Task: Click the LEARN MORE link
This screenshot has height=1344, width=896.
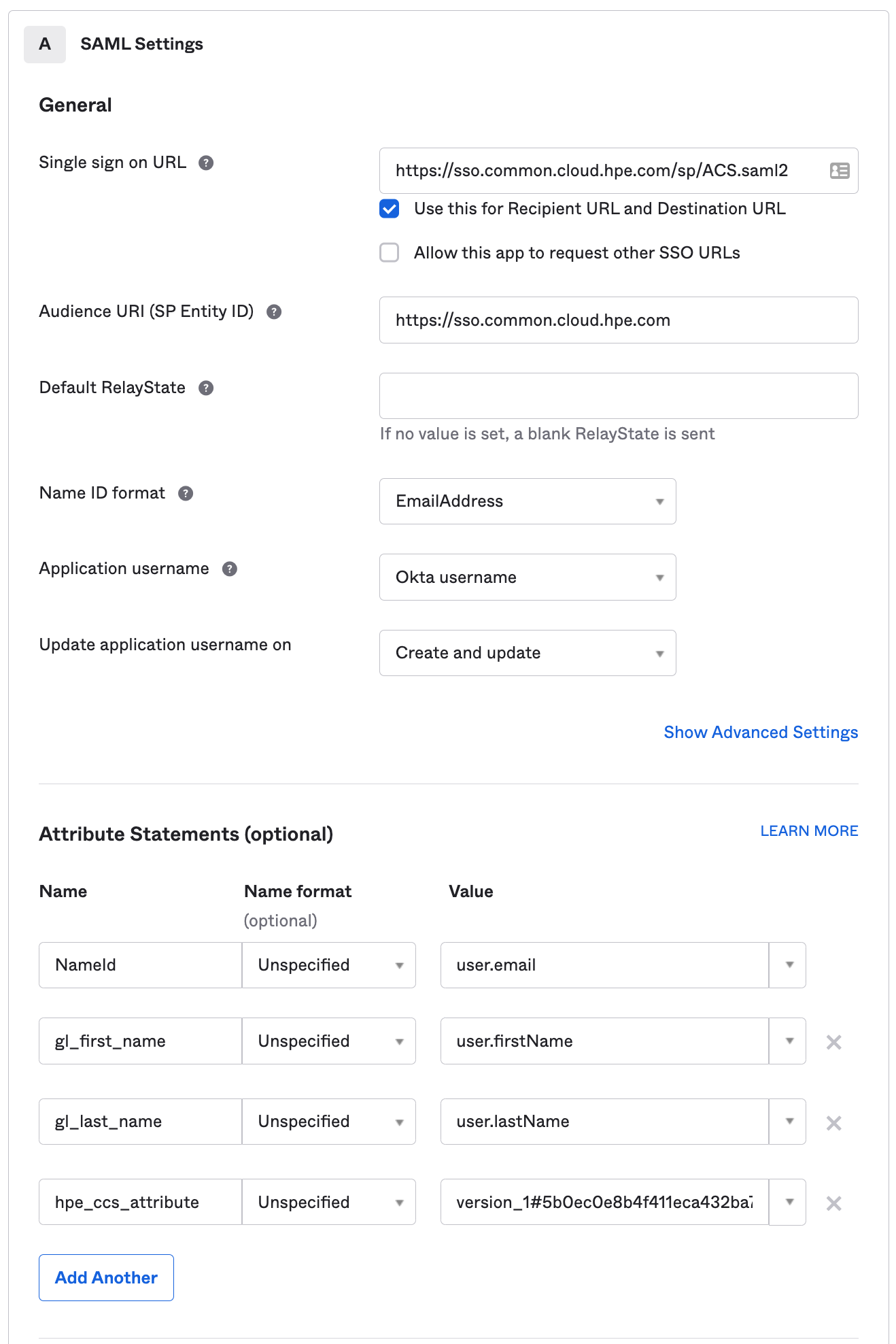Action: click(809, 830)
